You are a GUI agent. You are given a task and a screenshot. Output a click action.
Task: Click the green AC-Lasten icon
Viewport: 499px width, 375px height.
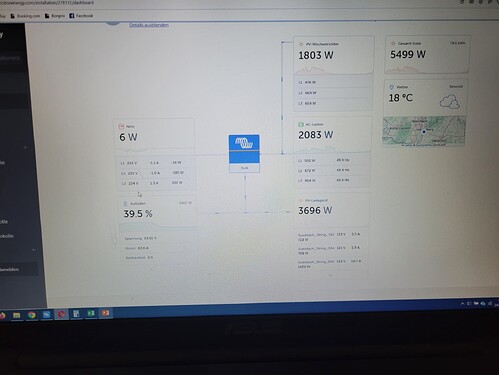coord(300,124)
